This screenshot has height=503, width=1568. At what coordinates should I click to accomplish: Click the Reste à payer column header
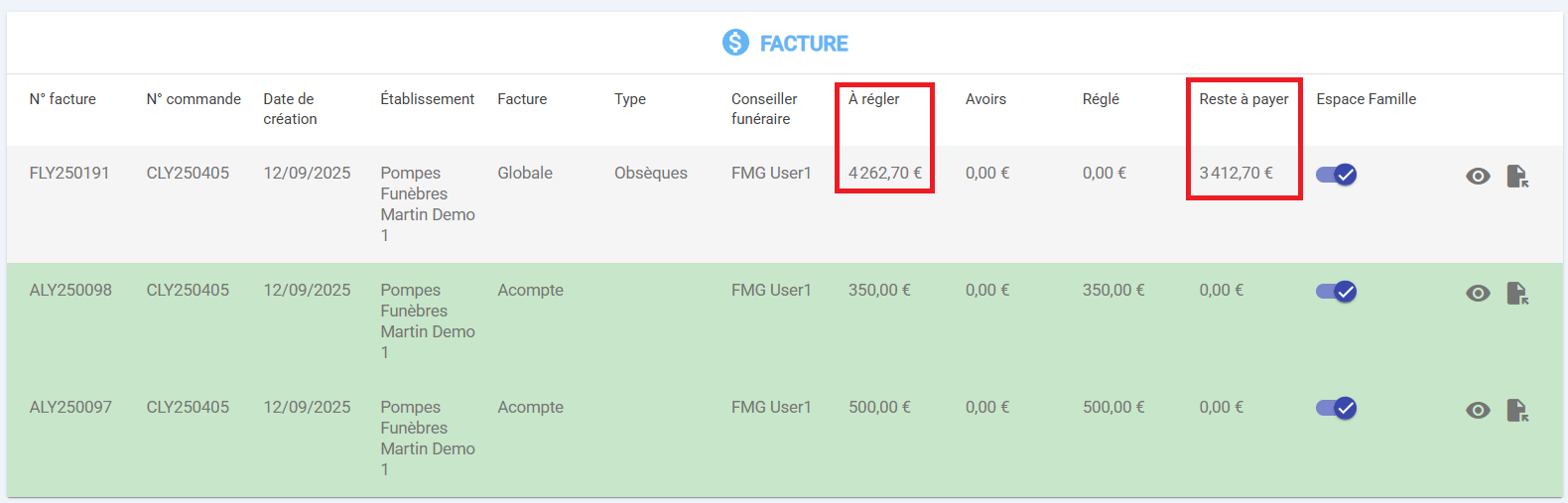pyautogui.click(x=1243, y=99)
